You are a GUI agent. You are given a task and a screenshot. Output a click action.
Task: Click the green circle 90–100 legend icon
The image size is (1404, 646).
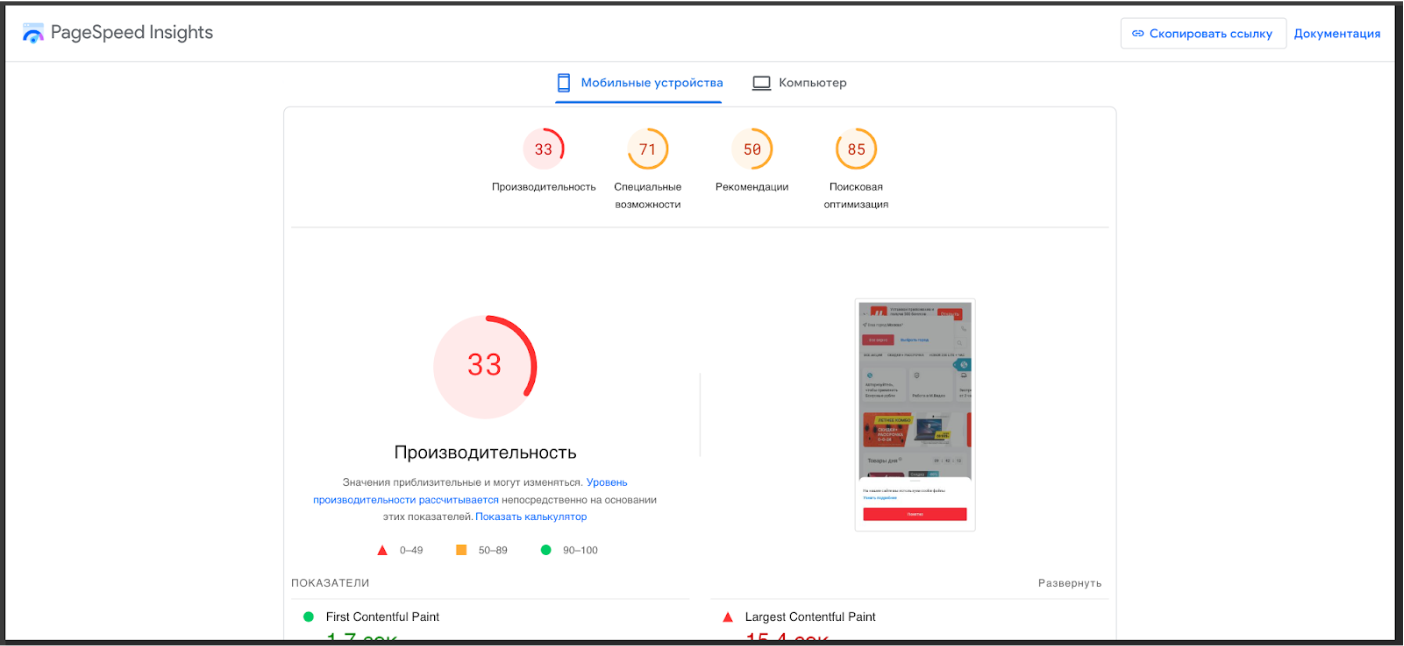click(x=546, y=550)
